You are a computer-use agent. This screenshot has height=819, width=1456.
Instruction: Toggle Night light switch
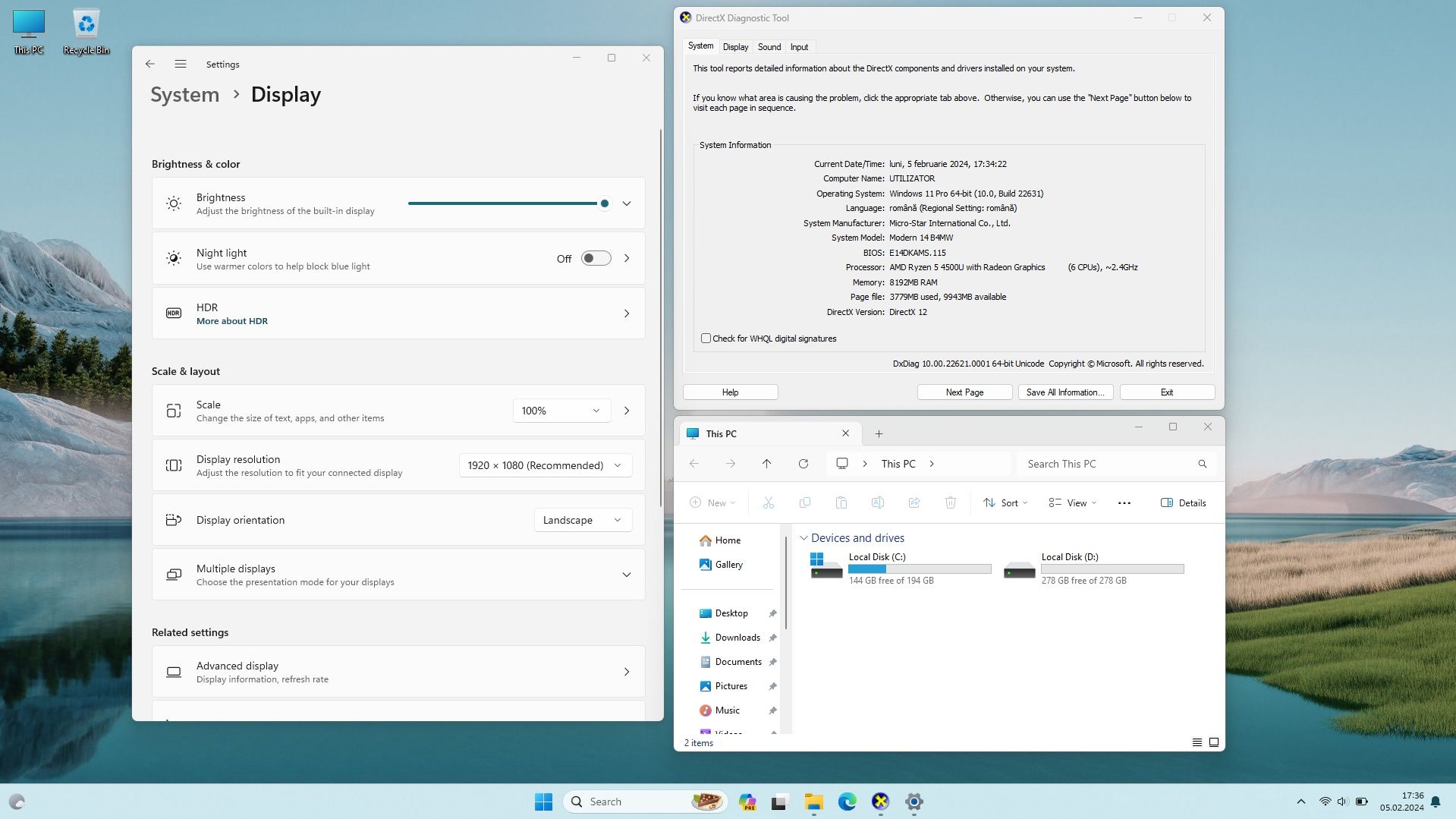pos(596,258)
